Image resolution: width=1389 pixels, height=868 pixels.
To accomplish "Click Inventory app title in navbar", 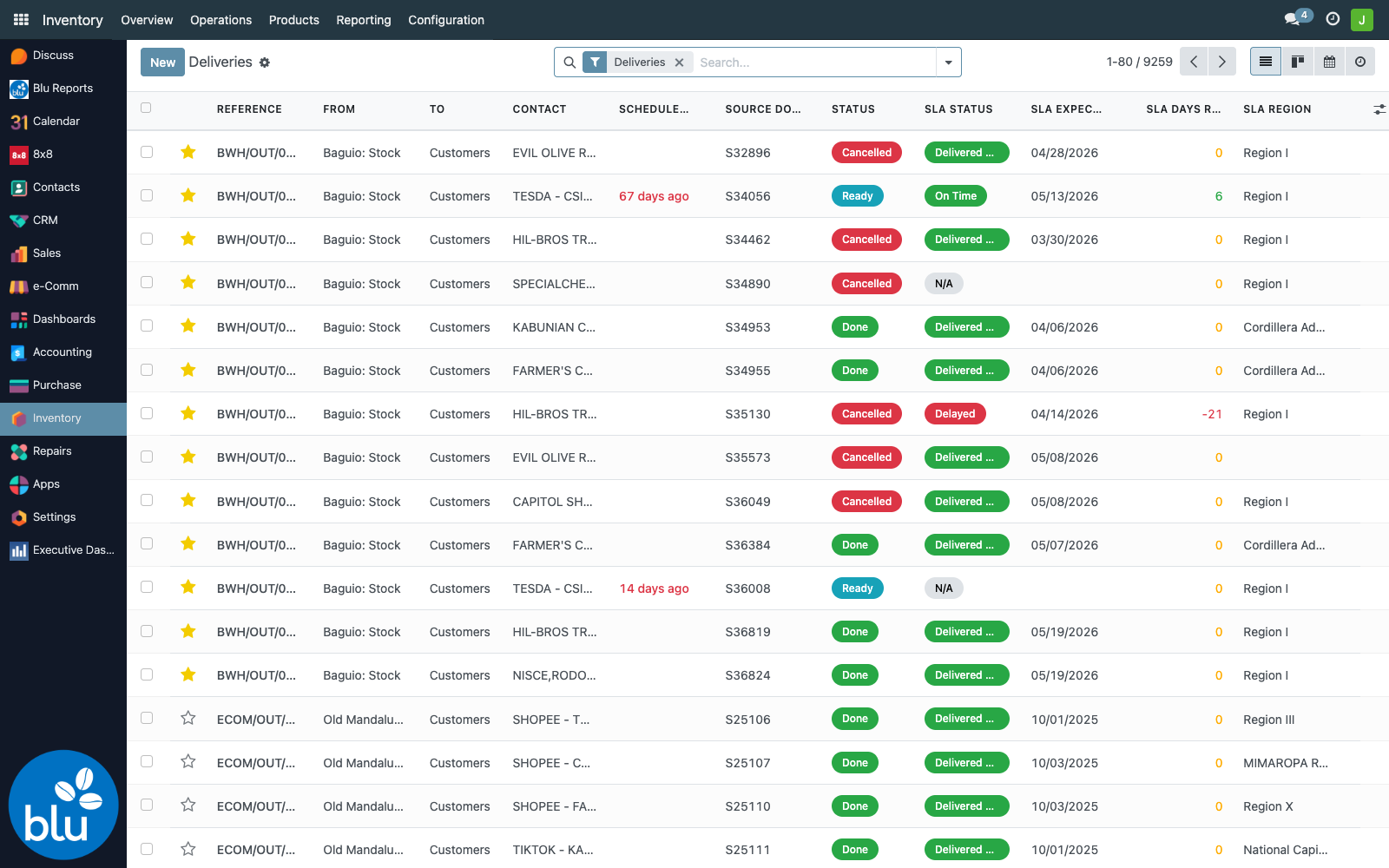I will coord(72,20).
